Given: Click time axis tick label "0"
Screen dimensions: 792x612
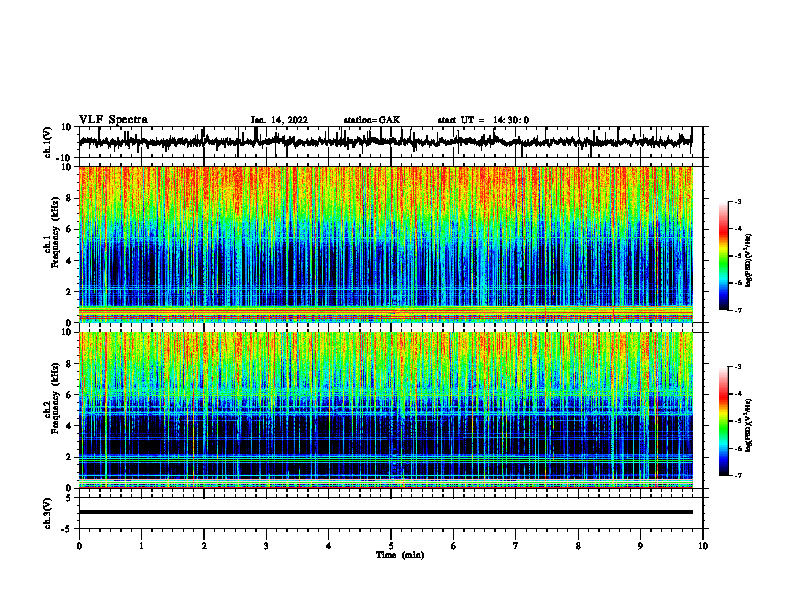Looking at the screenshot, I should point(79,546).
